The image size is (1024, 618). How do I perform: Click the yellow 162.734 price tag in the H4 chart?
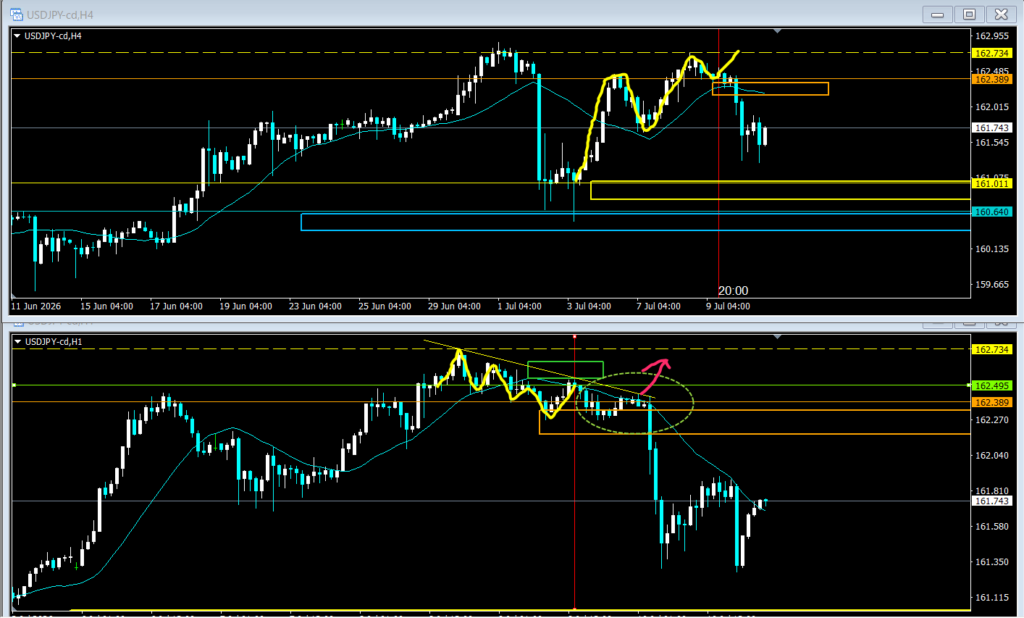click(991, 54)
